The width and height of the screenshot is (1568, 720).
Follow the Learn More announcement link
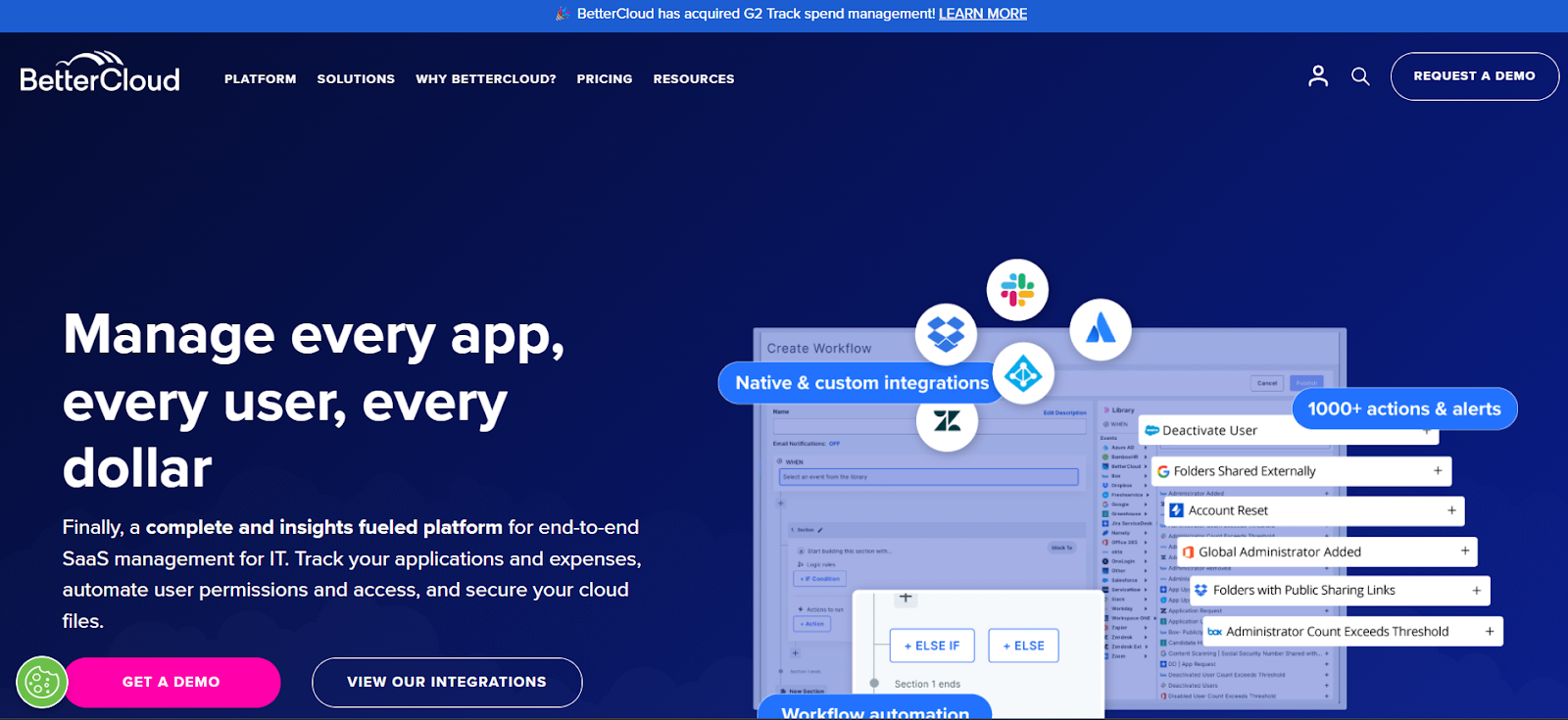pos(983,14)
